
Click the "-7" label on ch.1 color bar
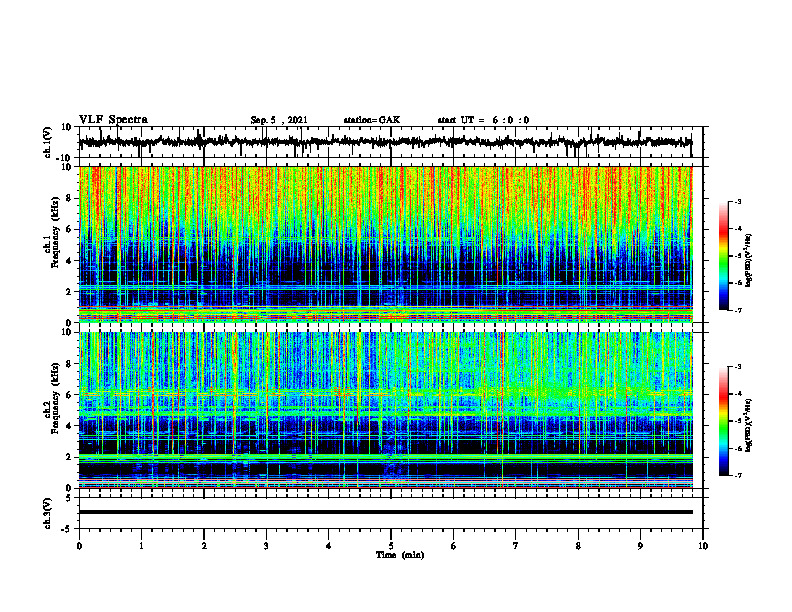pyautogui.click(x=737, y=310)
